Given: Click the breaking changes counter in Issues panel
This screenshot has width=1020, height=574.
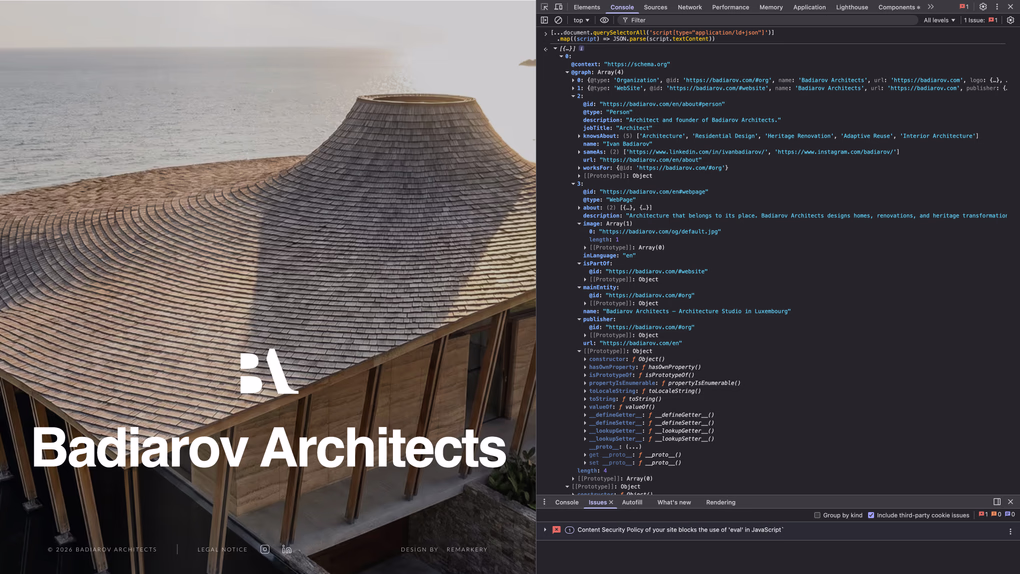Looking at the screenshot, I should 996,515.
